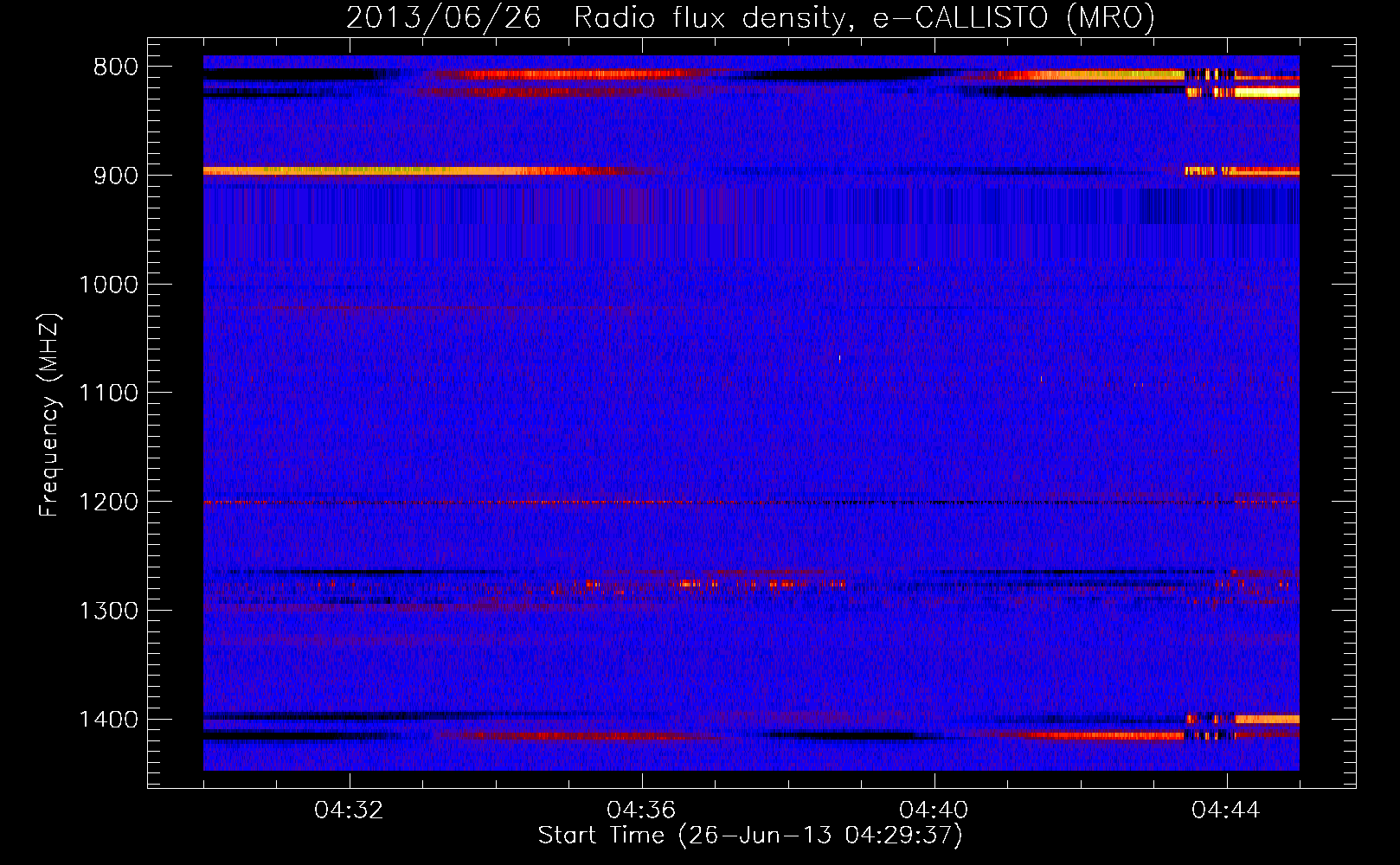The height and width of the screenshot is (865, 1400).
Task: Click the 900 frequency tick label
Action: click(116, 176)
